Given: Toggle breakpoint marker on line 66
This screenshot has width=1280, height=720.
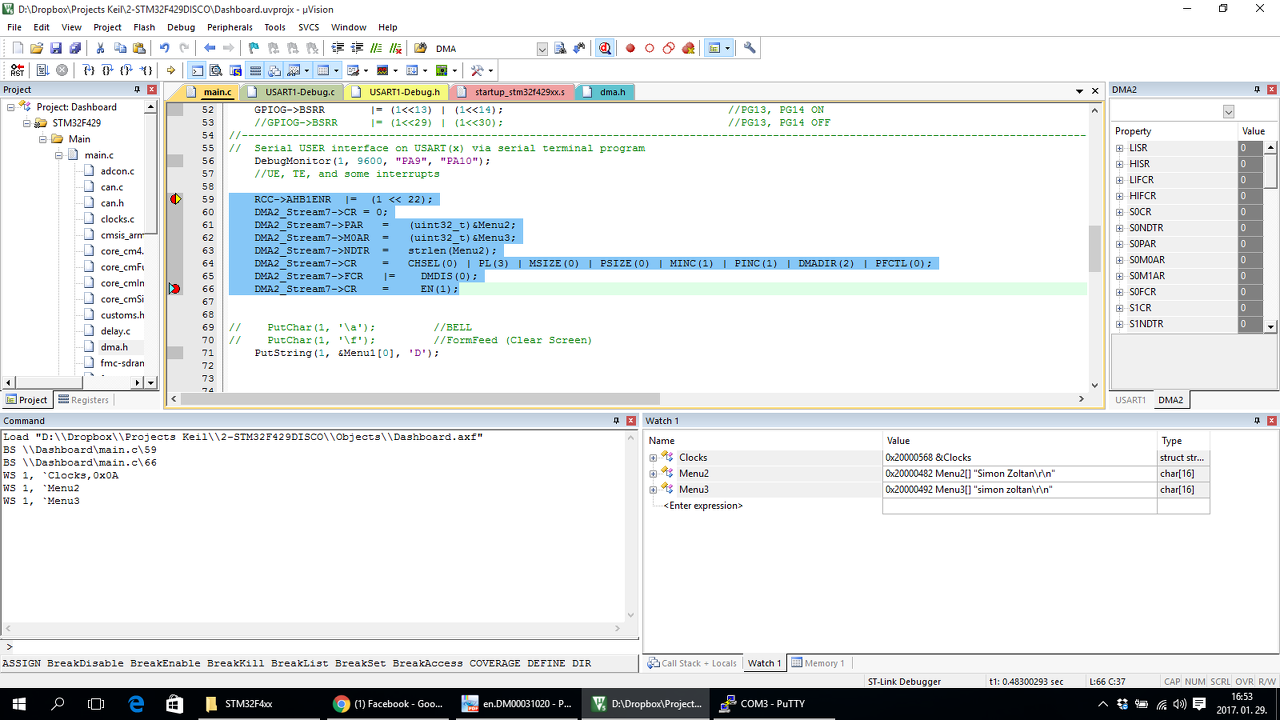Looking at the screenshot, I should (175, 289).
